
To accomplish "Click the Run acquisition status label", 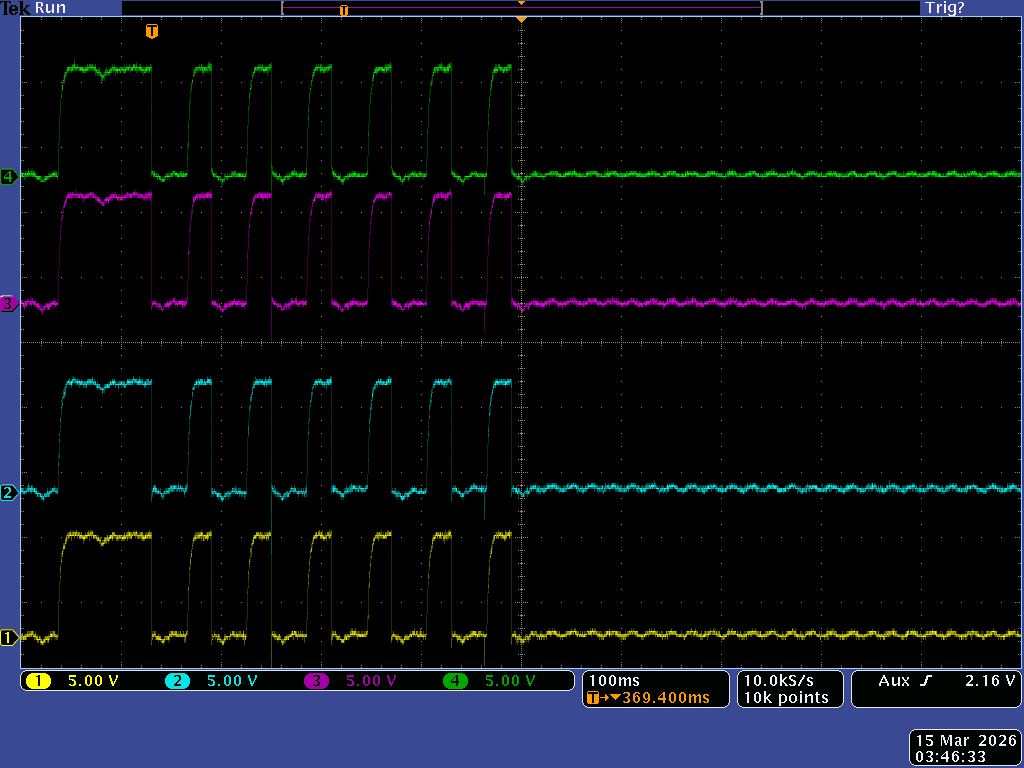I will pyautogui.click(x=50, y=8).
